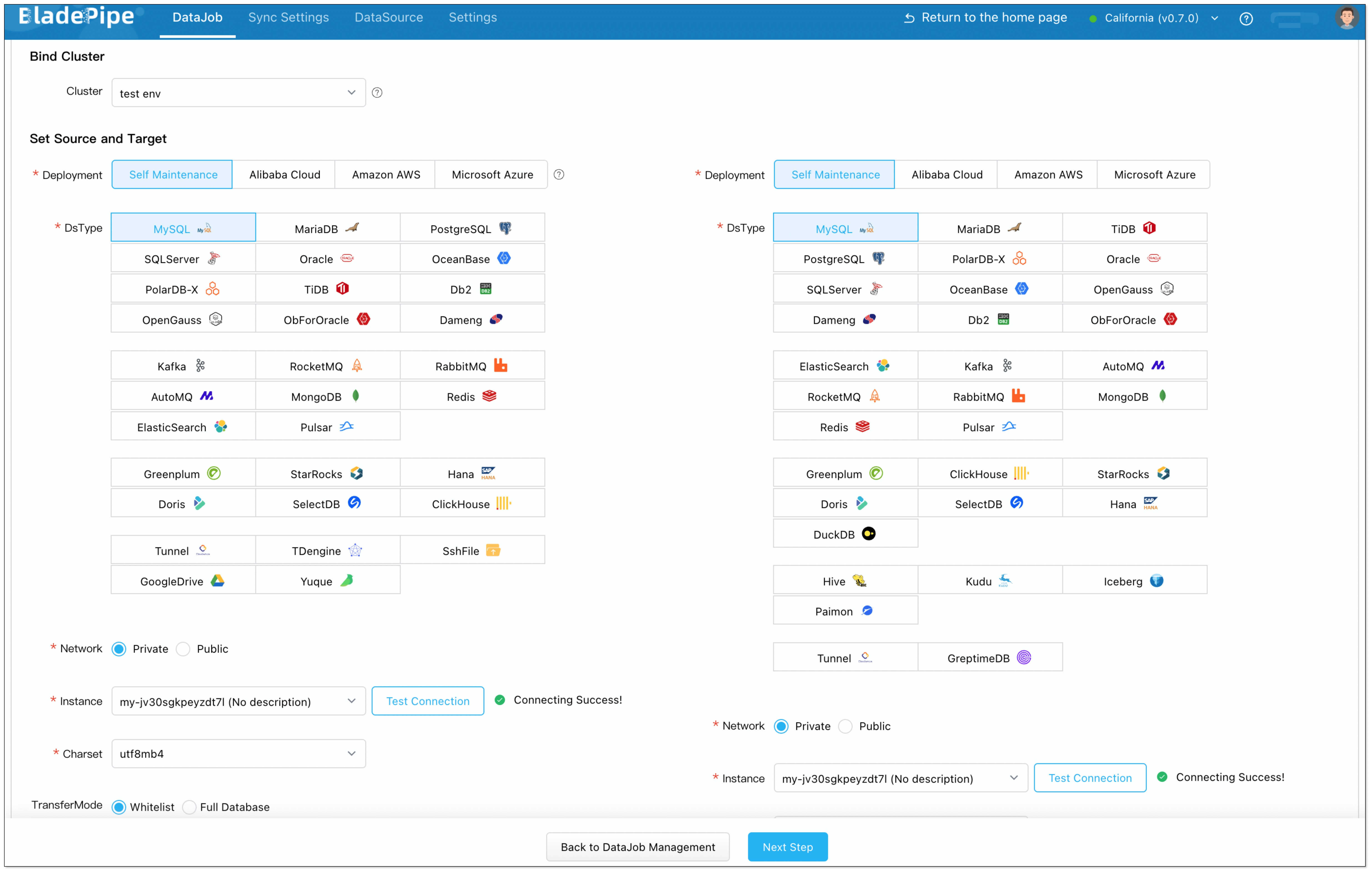The image size is (1372, 873).
Task: Click source Test Connection button
Action: click(427, 701)
